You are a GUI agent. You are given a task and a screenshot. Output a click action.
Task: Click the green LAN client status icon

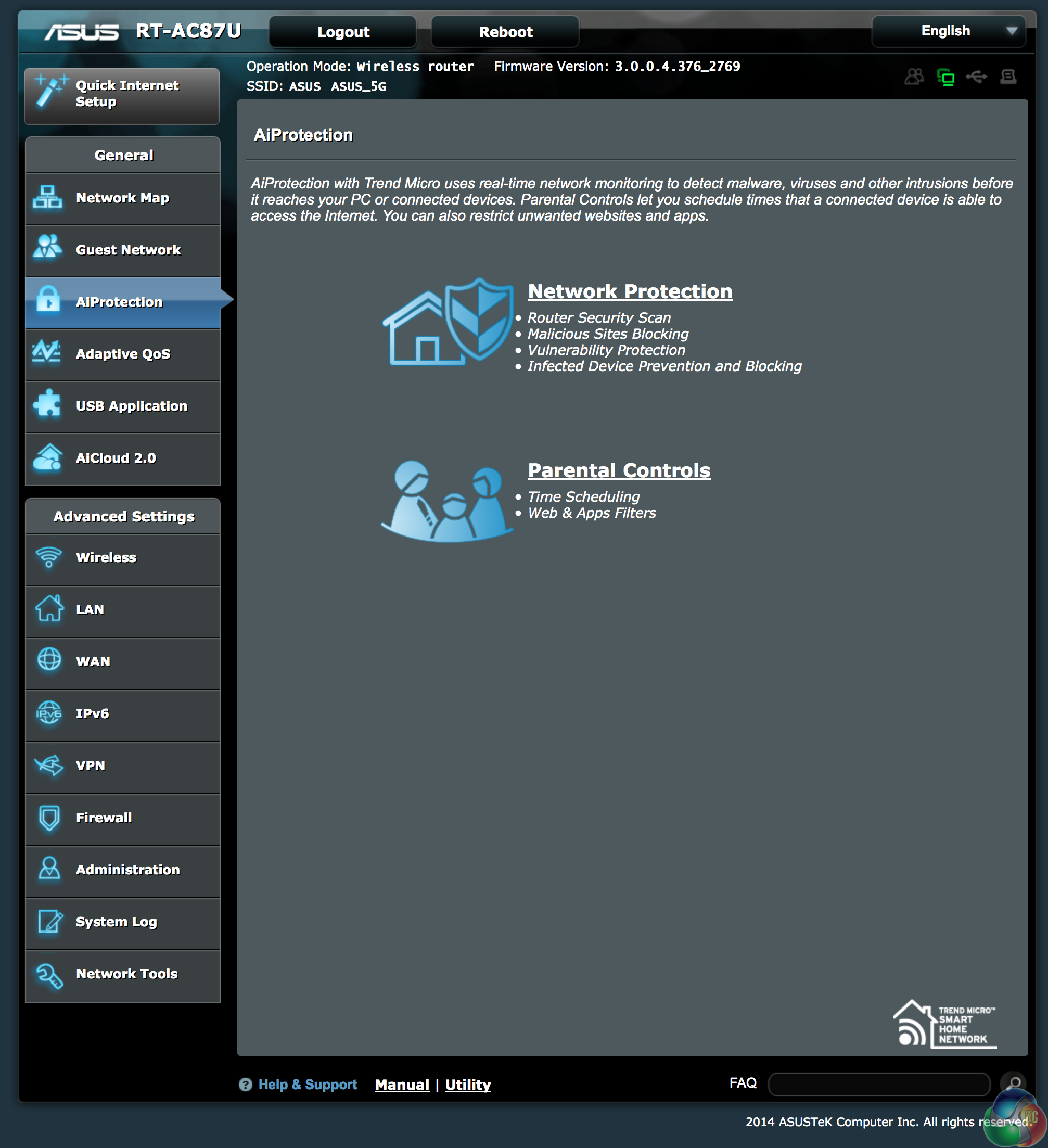pos(945,76)
